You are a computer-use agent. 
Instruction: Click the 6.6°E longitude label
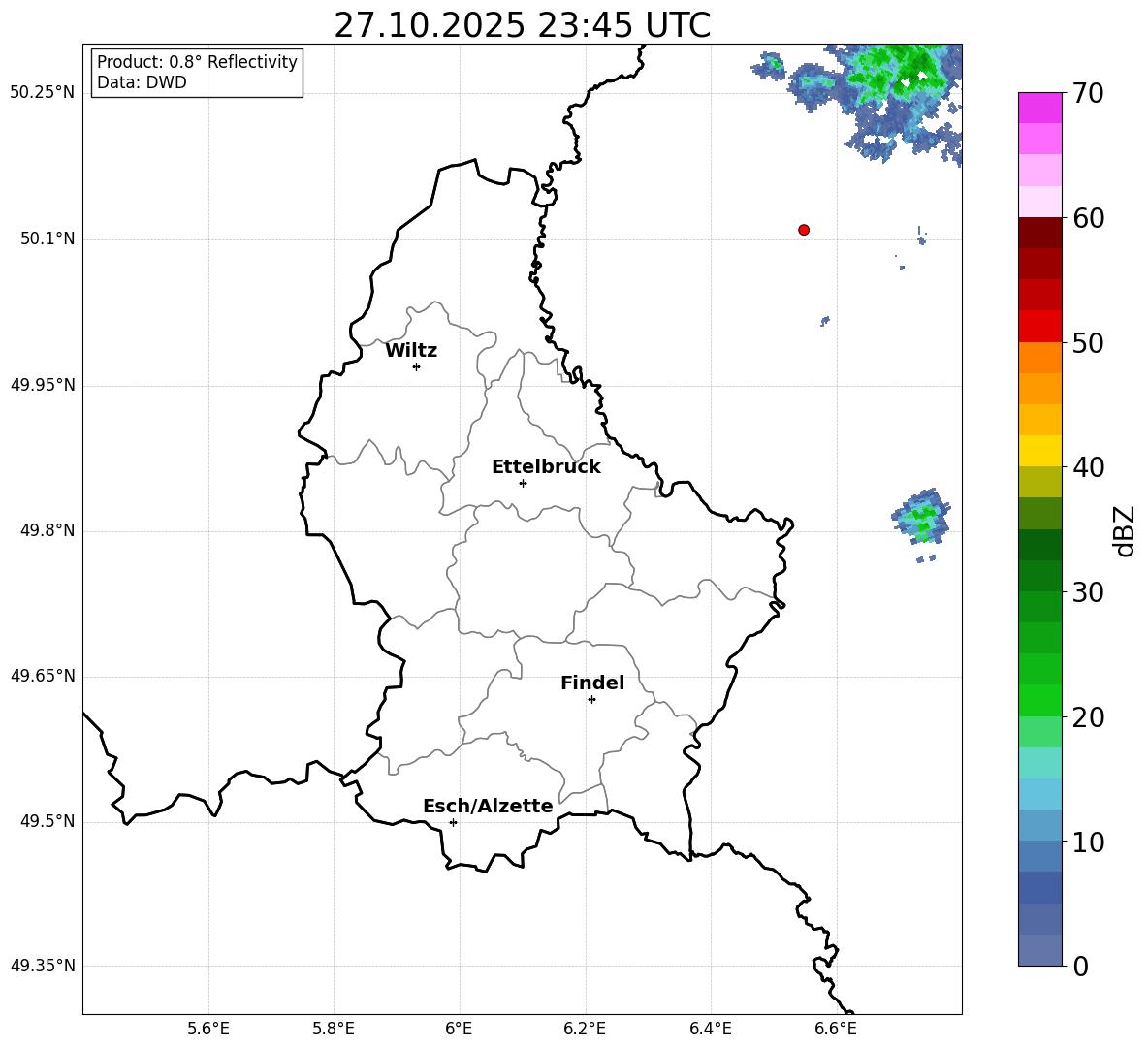[x=836, y=1029]
